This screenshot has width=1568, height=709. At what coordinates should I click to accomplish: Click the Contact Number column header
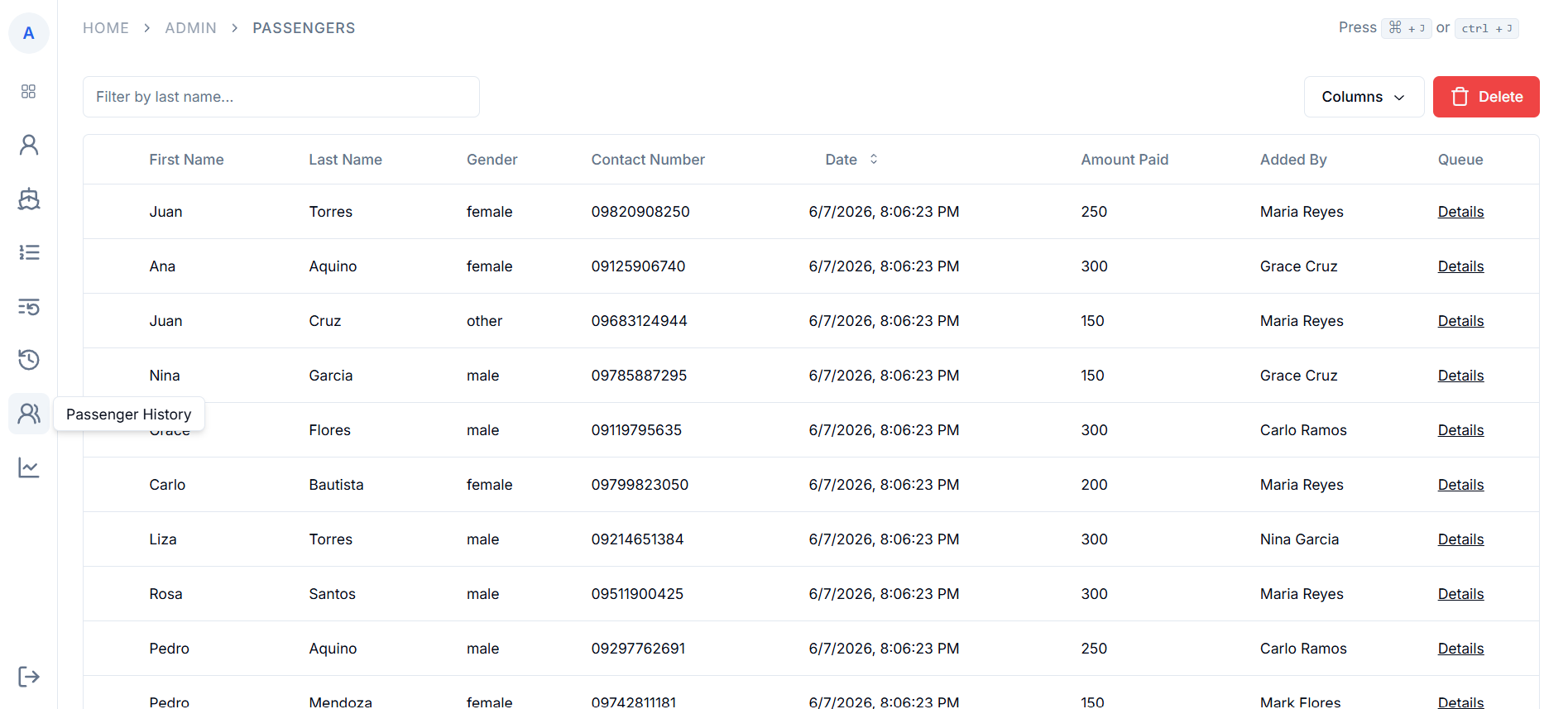coord(648,160)
